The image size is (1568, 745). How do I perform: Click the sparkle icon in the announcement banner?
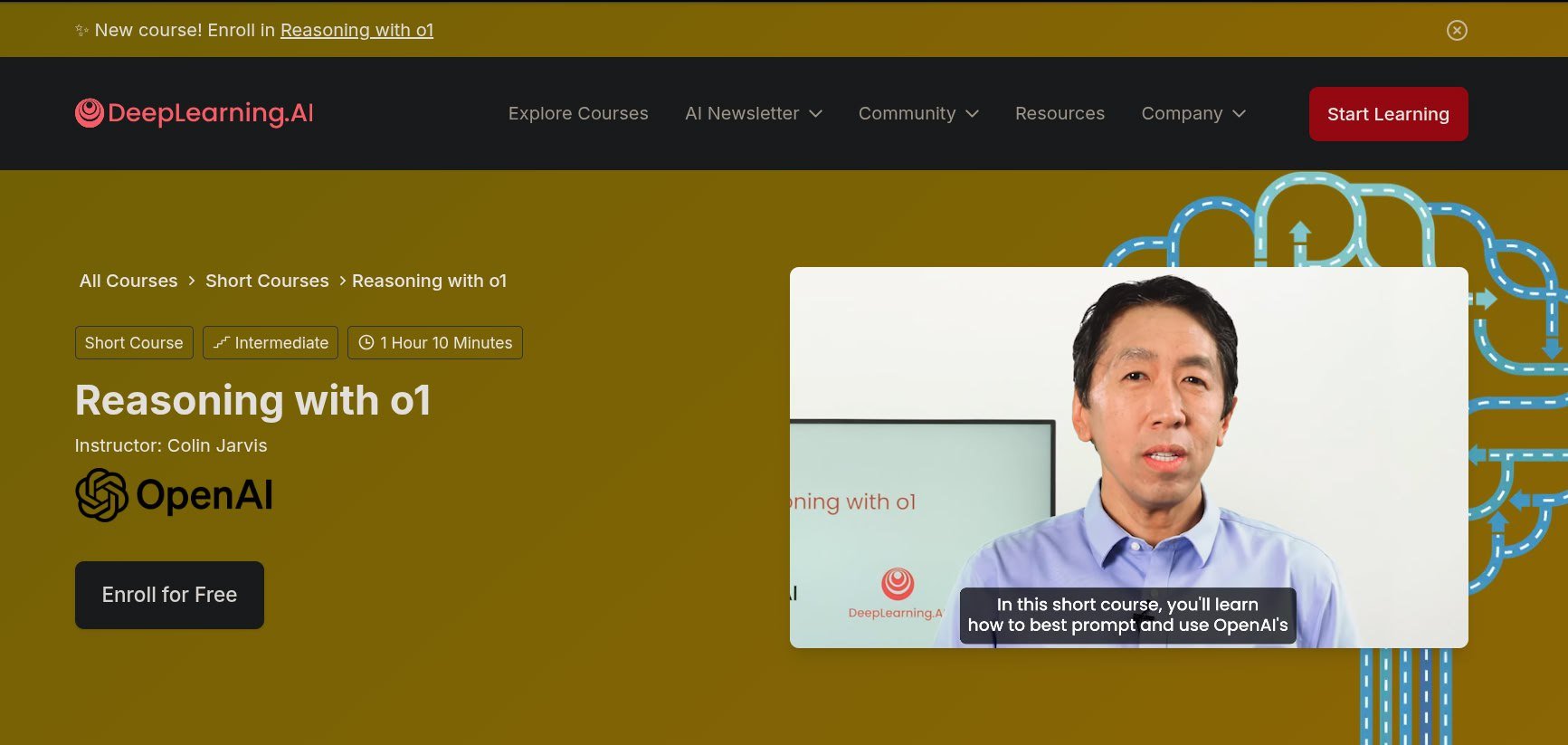click(81, 30)
